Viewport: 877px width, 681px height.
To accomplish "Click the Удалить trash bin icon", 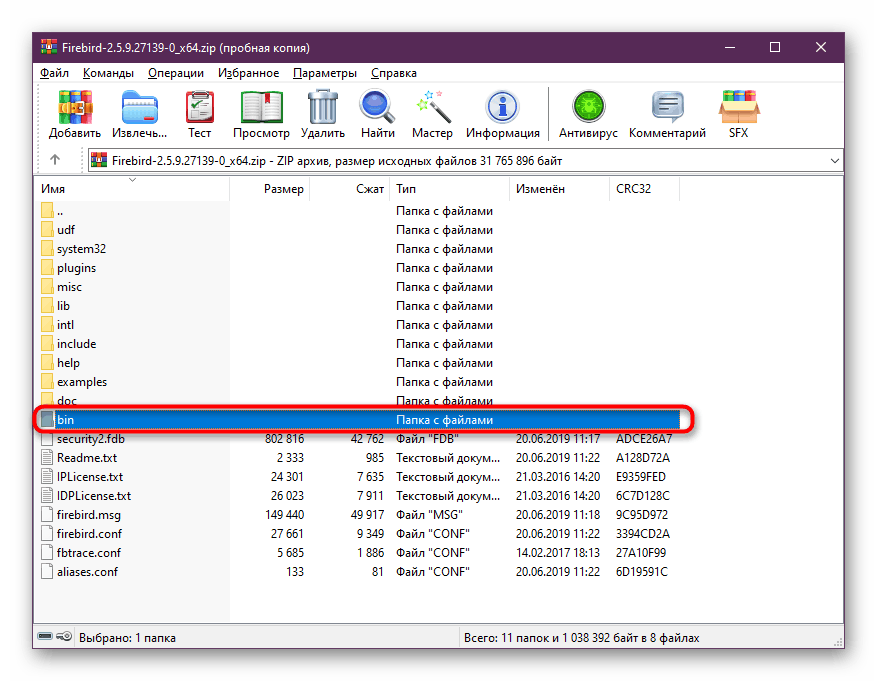I will coord(323,107).
